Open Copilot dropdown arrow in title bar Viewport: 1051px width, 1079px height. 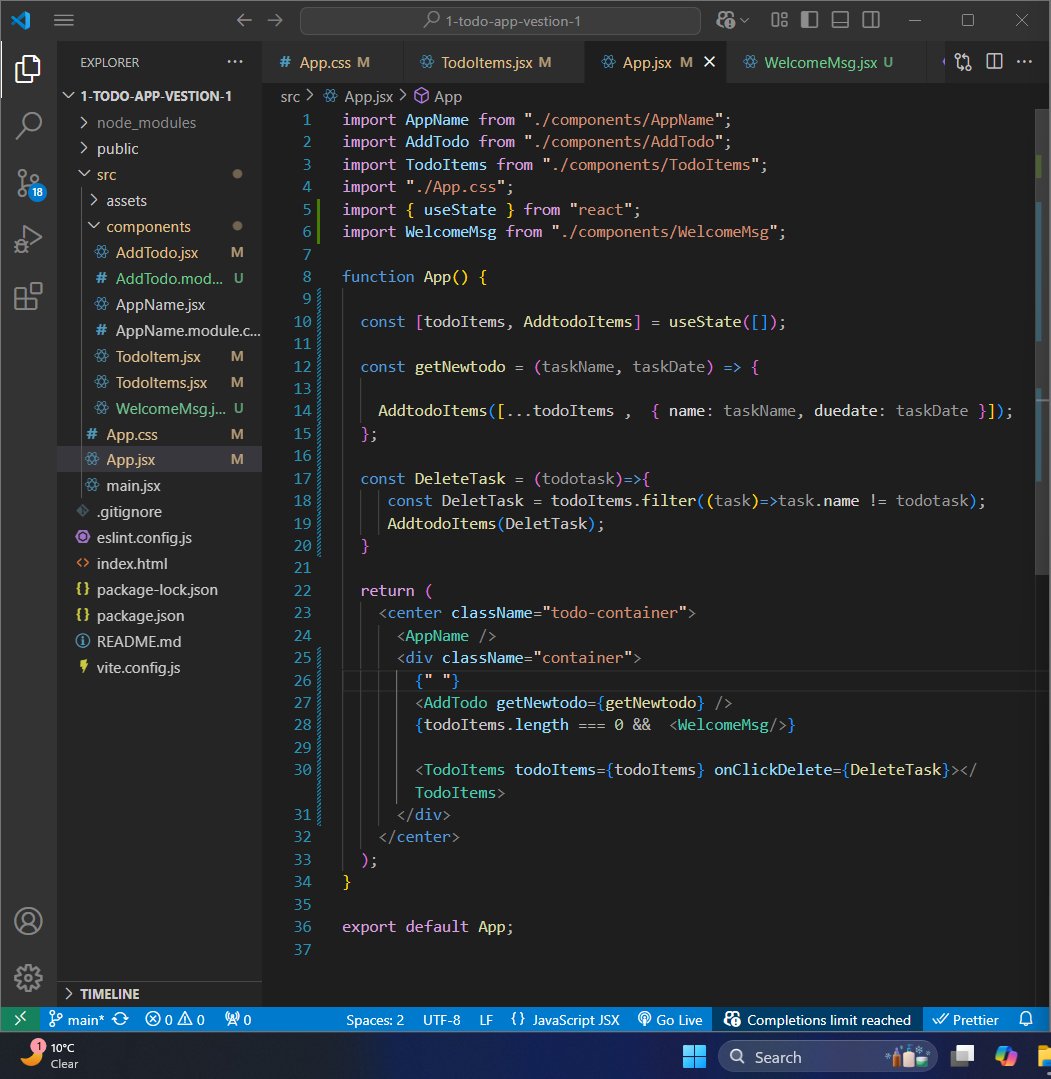[x=744, y=21]
